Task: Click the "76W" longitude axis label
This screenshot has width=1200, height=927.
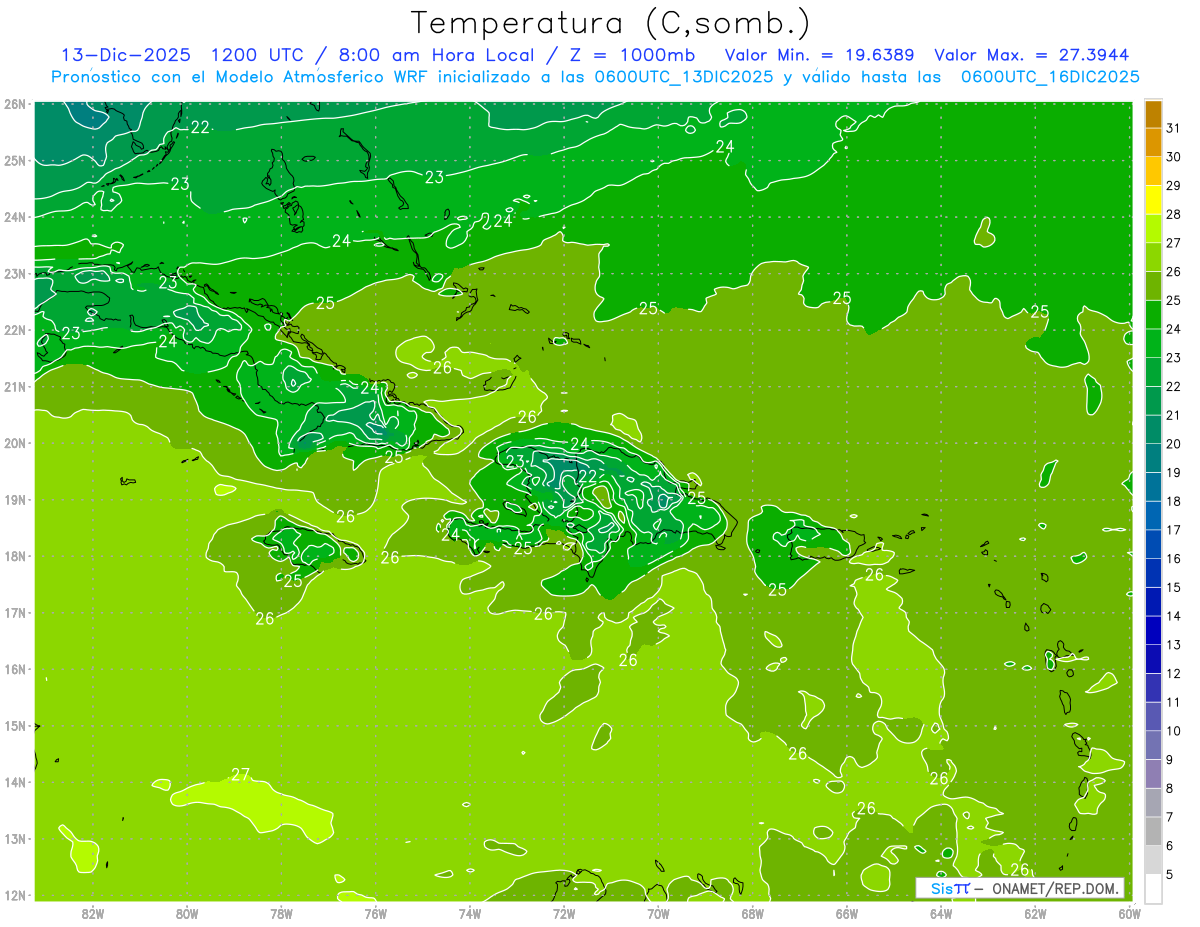Action: (376, 913)
